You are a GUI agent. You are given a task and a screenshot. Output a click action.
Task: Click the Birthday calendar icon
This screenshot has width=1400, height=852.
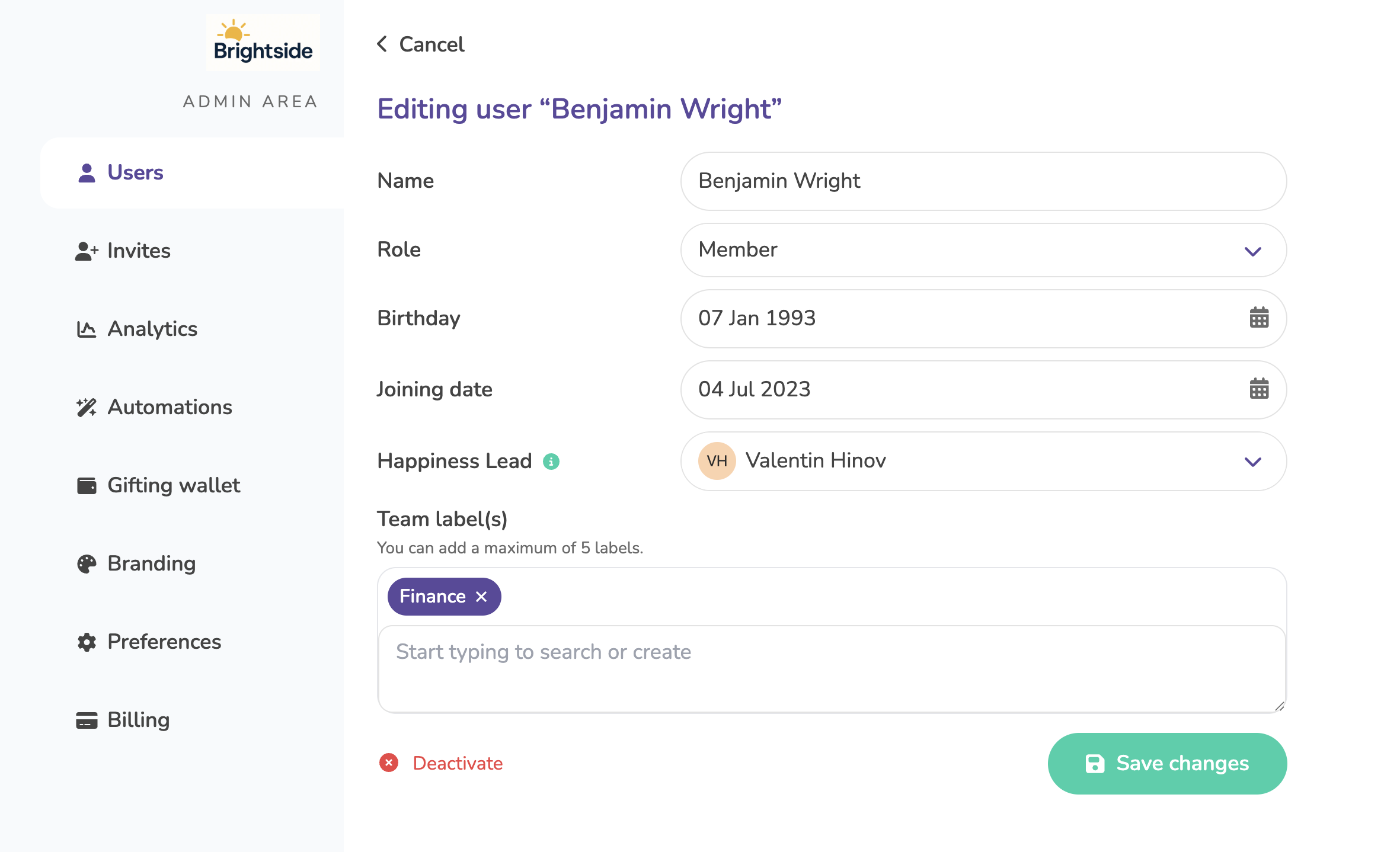pyautogui.click(x=1258, y=318)
